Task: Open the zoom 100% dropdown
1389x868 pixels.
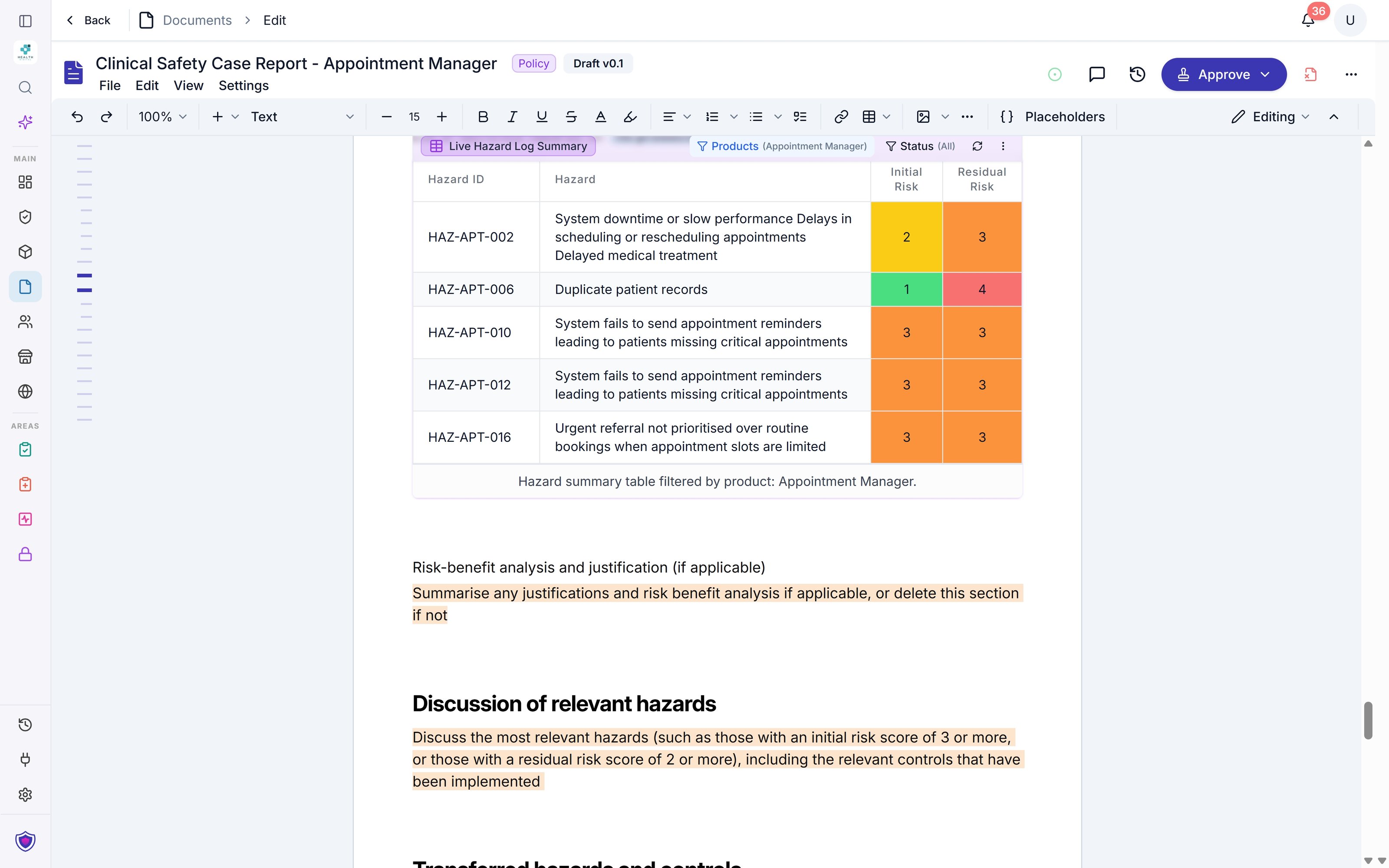Action: tap(162, 117)
